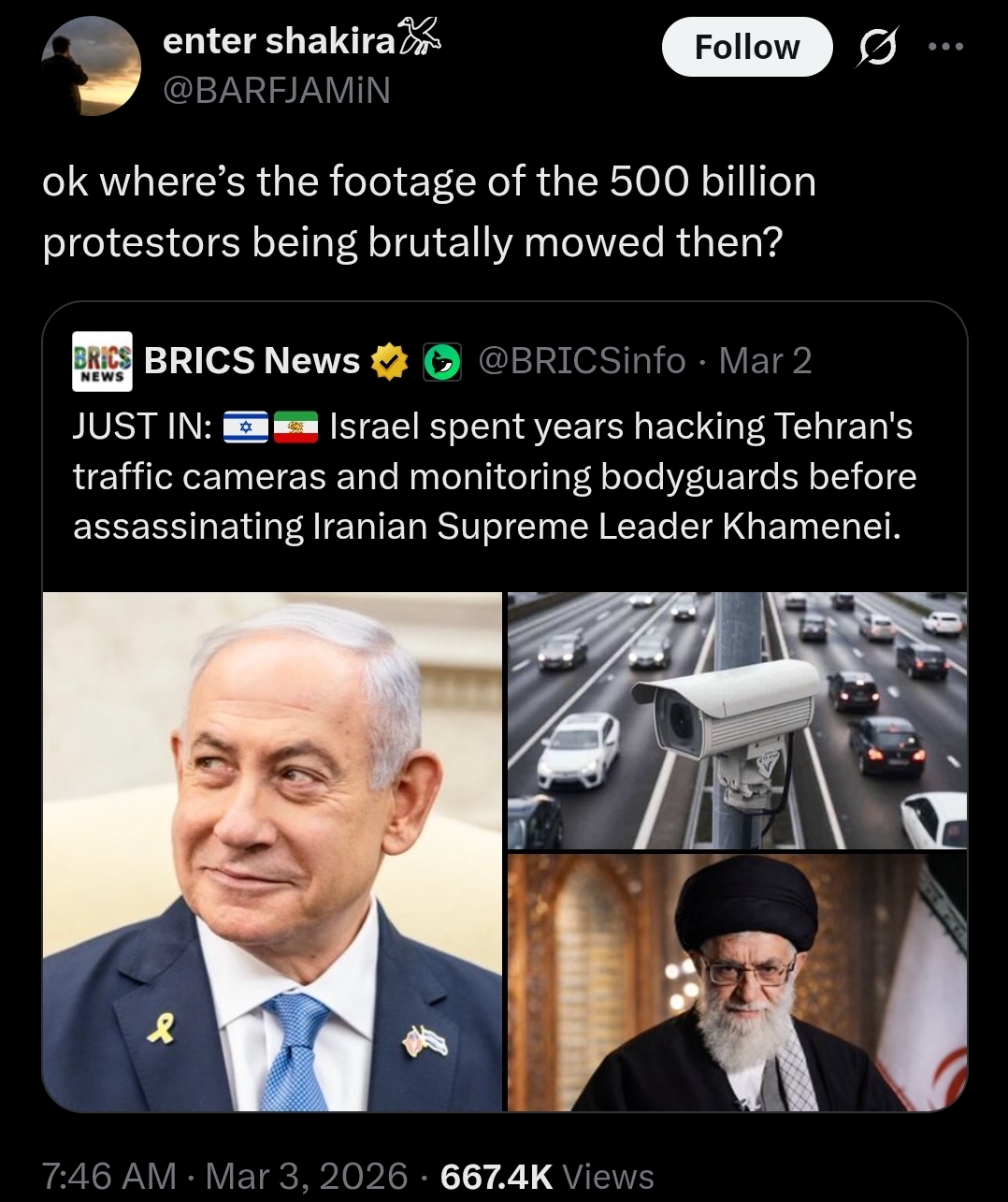Click the dove emoji beside enter shakira
The image size is (1008, 1202).
coord(419,38)
